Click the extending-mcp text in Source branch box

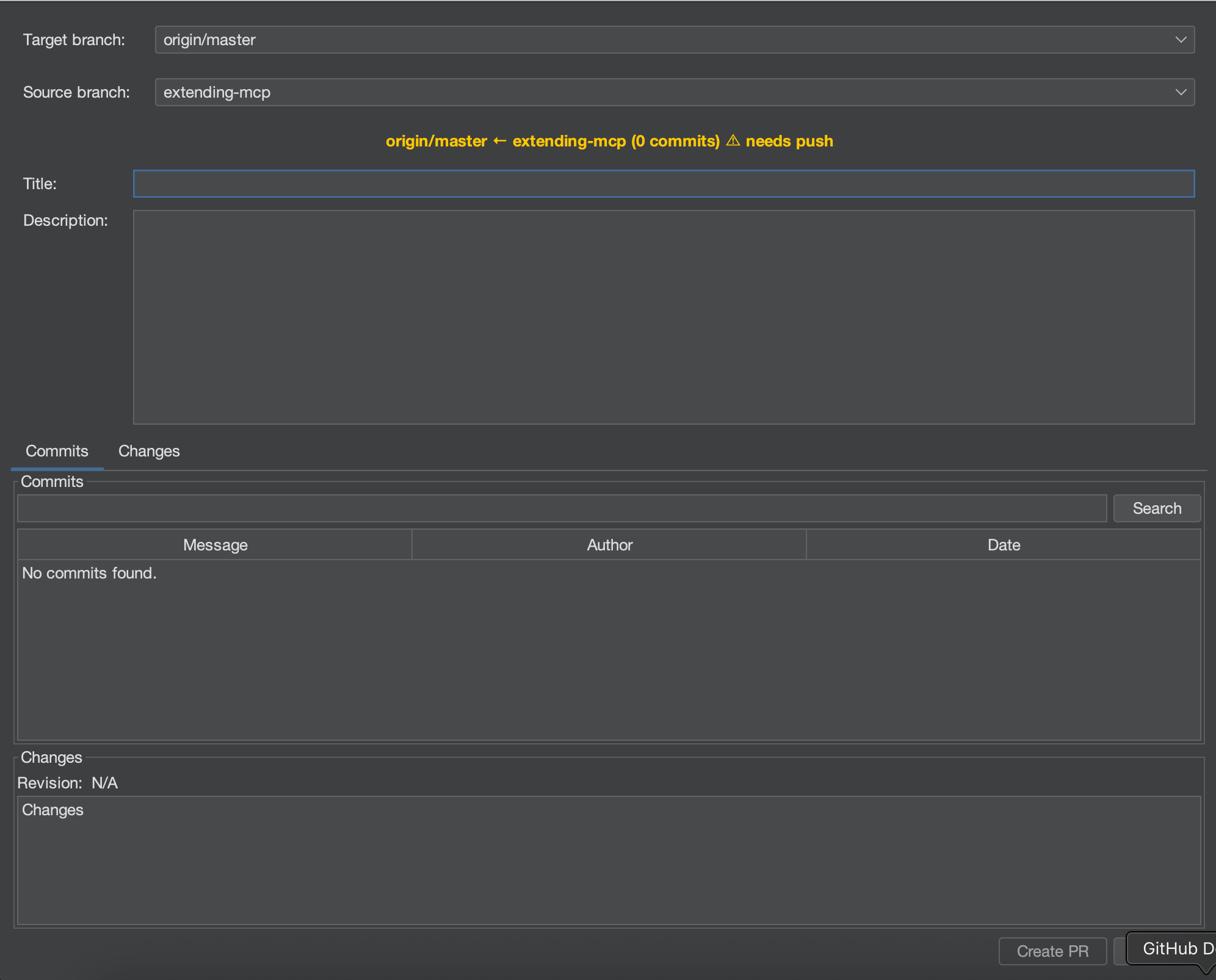point(217,92)
